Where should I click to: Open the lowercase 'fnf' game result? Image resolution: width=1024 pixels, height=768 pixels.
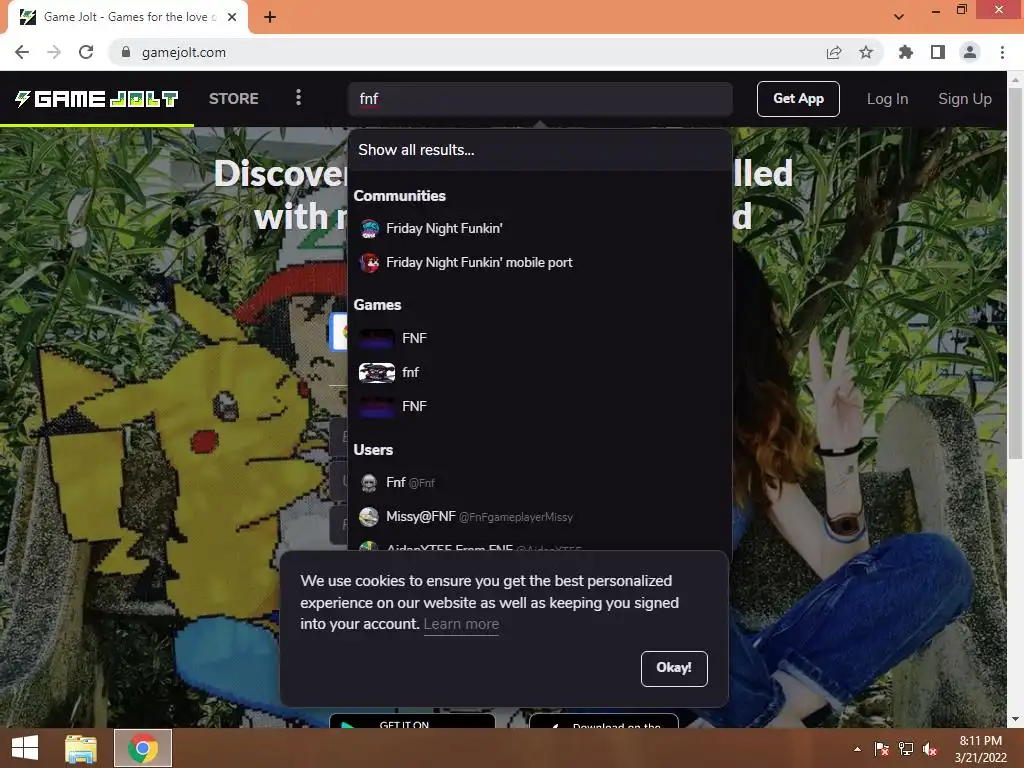point(540,372)
